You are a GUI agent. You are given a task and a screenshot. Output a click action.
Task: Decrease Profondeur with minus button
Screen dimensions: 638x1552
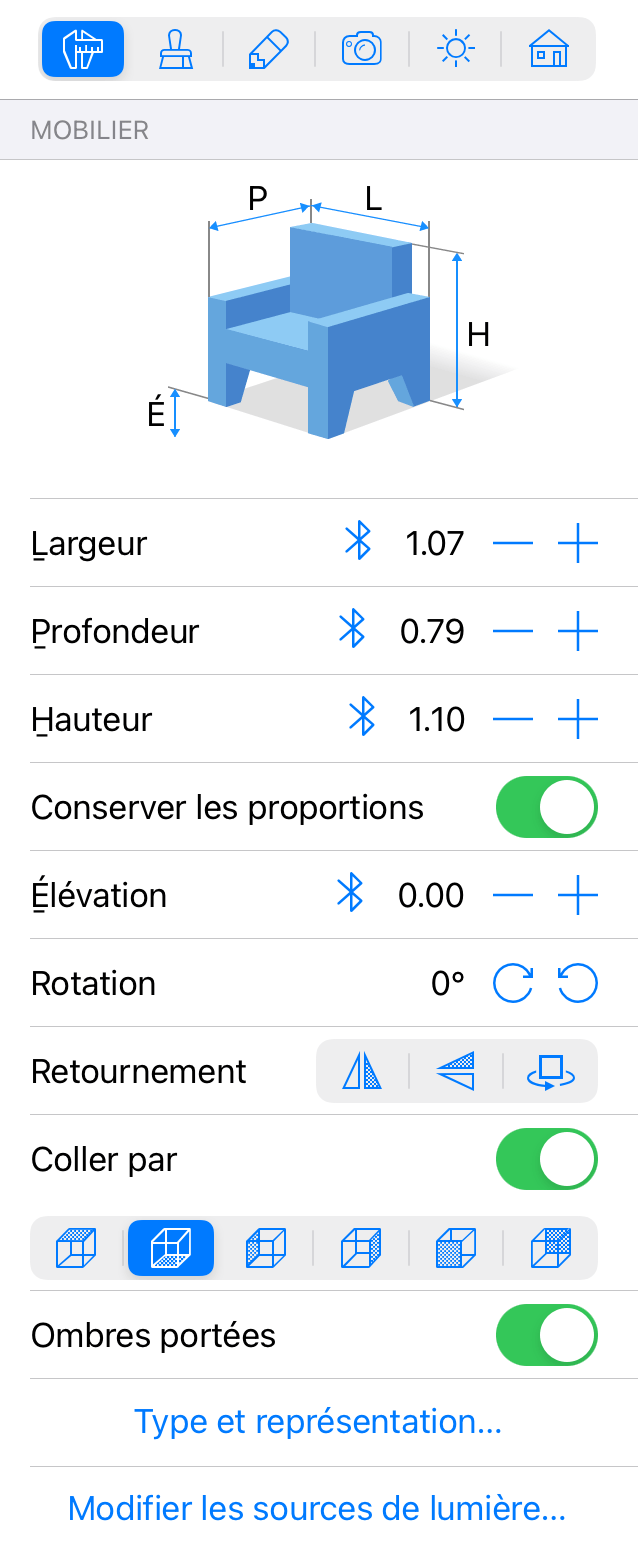click(x=513, y=631)
